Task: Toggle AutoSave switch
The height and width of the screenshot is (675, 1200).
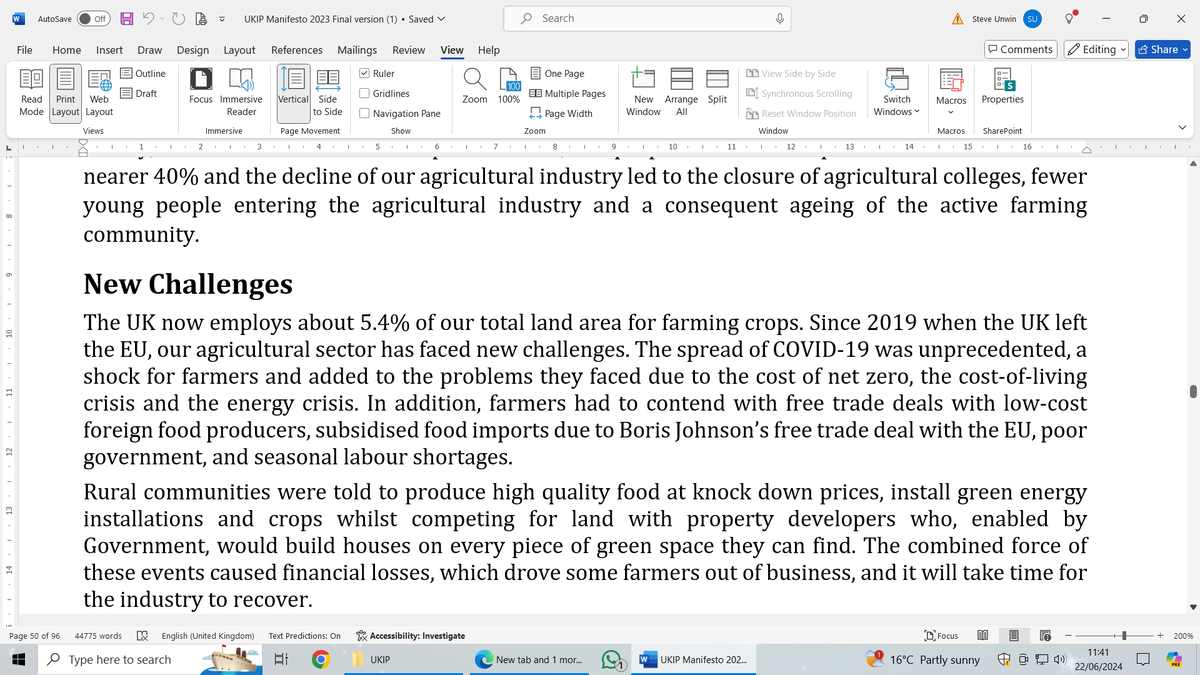Action: (x=93, y=19)
